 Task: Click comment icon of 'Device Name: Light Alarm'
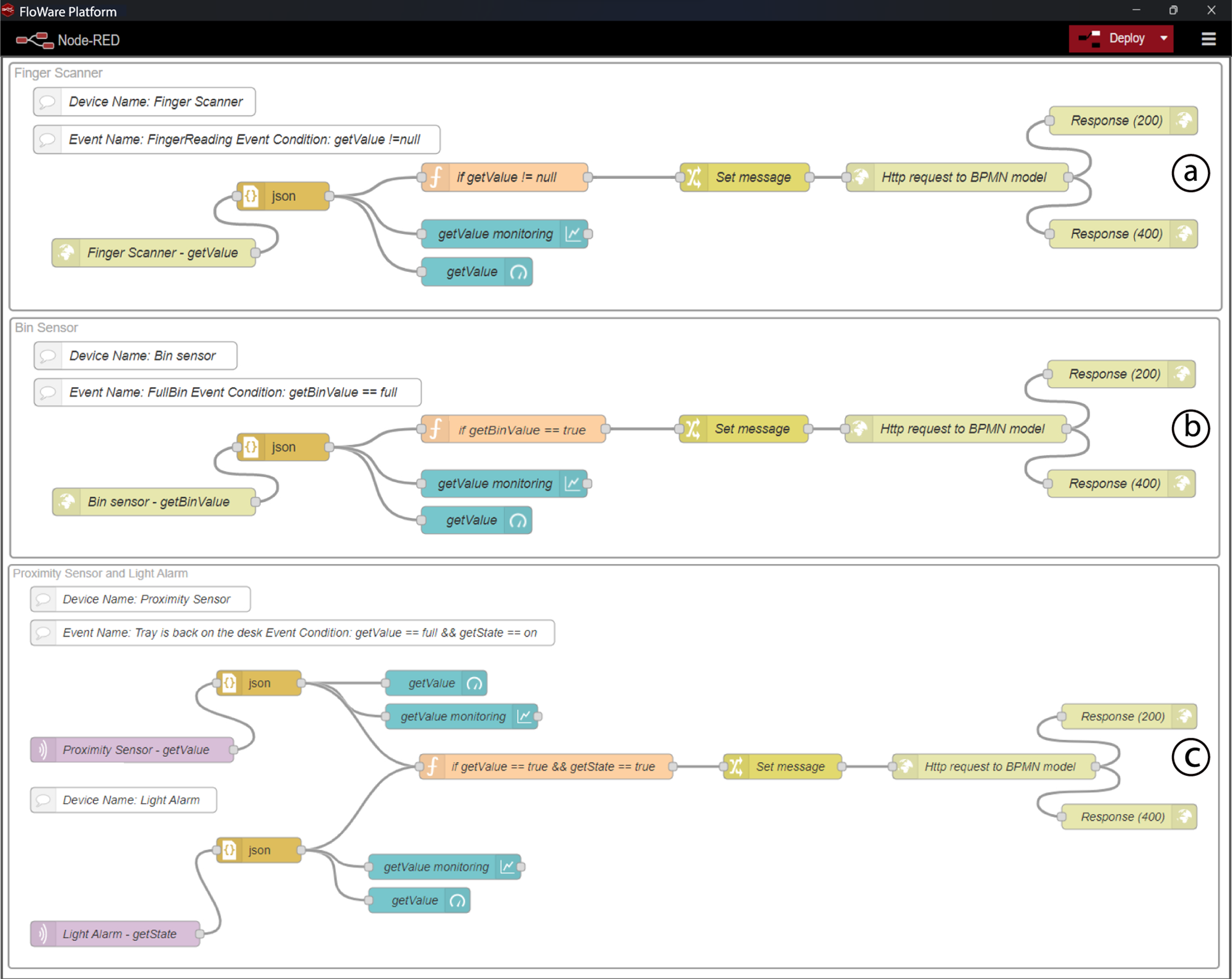(43, 800)
